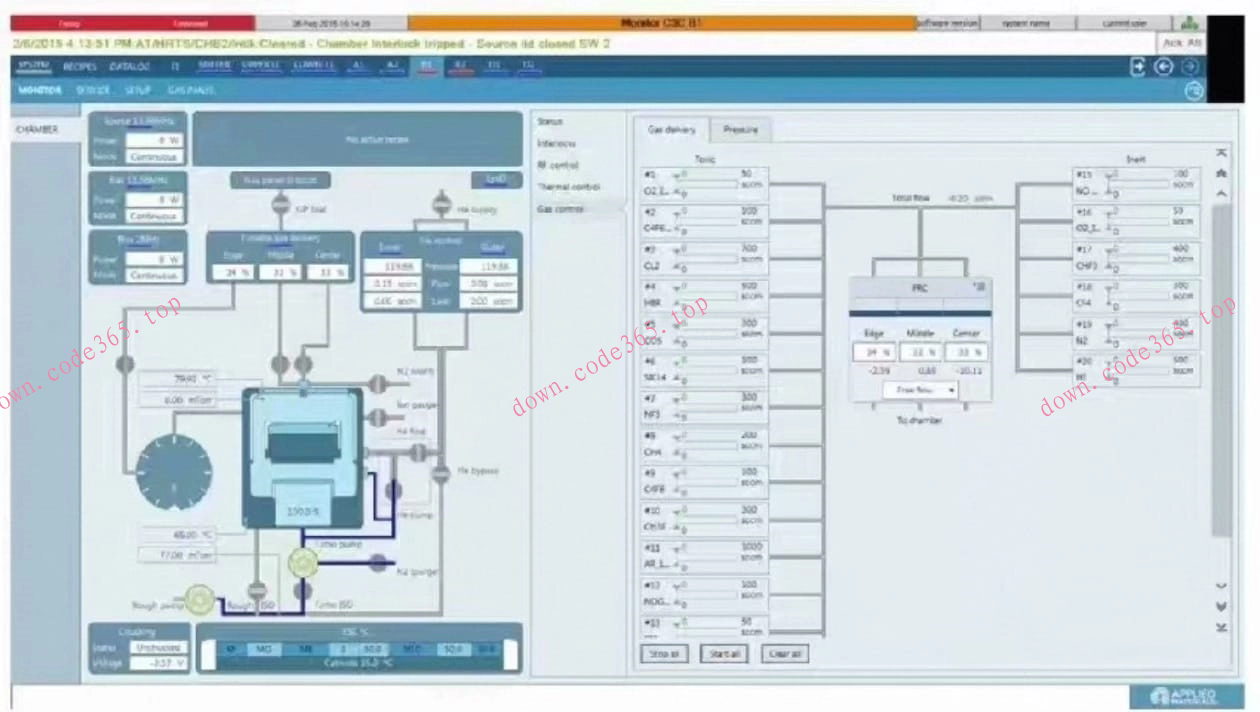This screenshot has height=712, width=1260.
Task: Click the FRC Edge percent field
Action: coord(874,352)
